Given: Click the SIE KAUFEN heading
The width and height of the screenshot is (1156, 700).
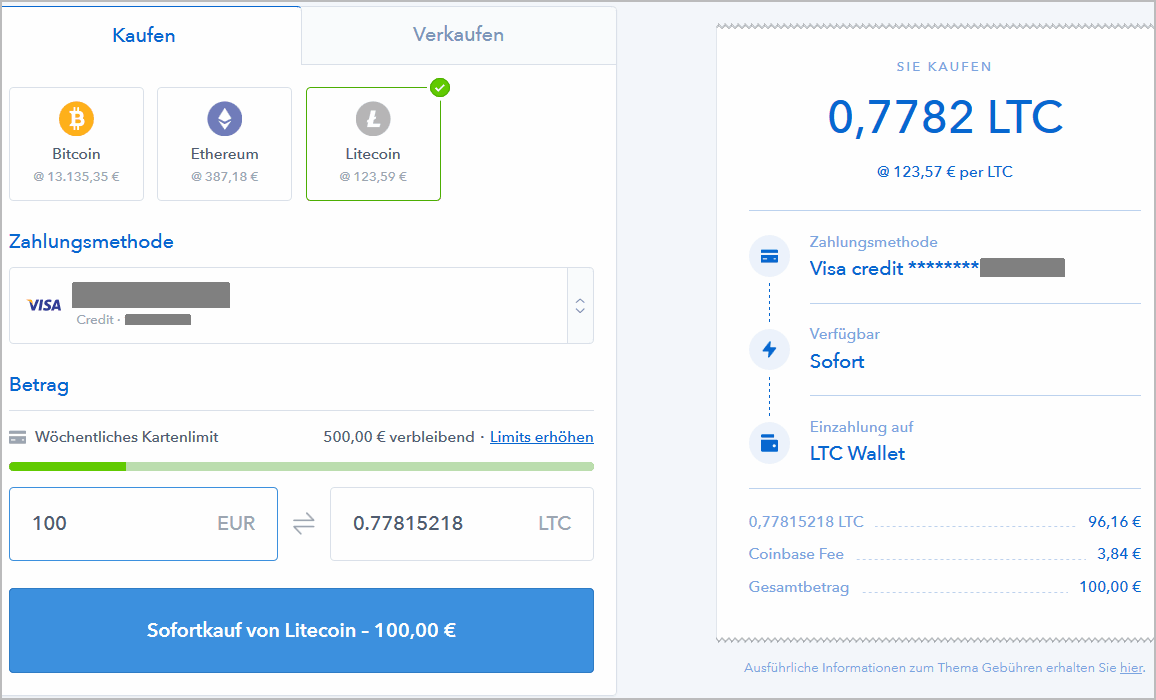Looking at the screenshot, I should [x=944, y=67].
